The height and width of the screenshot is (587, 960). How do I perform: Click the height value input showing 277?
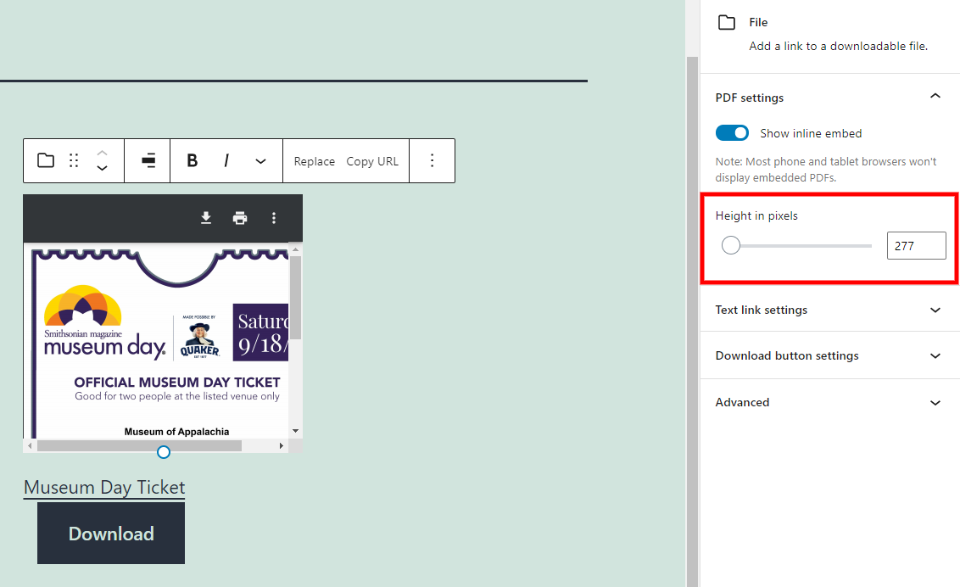[916, 245]
